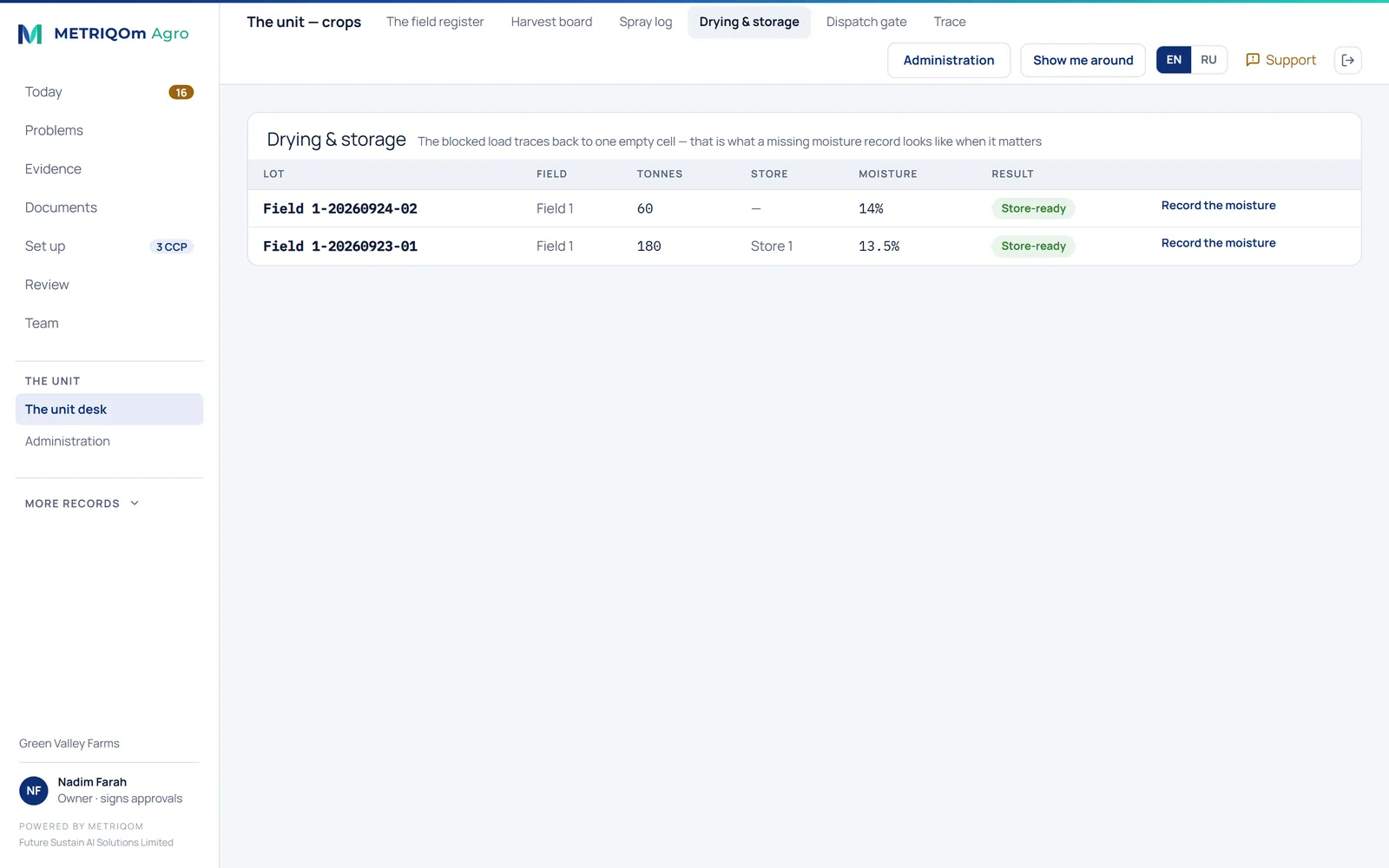This screenshot has height=868, width=1389.
Task: Click the METRIQOm logo icon
Action: (x=30, y=34)
